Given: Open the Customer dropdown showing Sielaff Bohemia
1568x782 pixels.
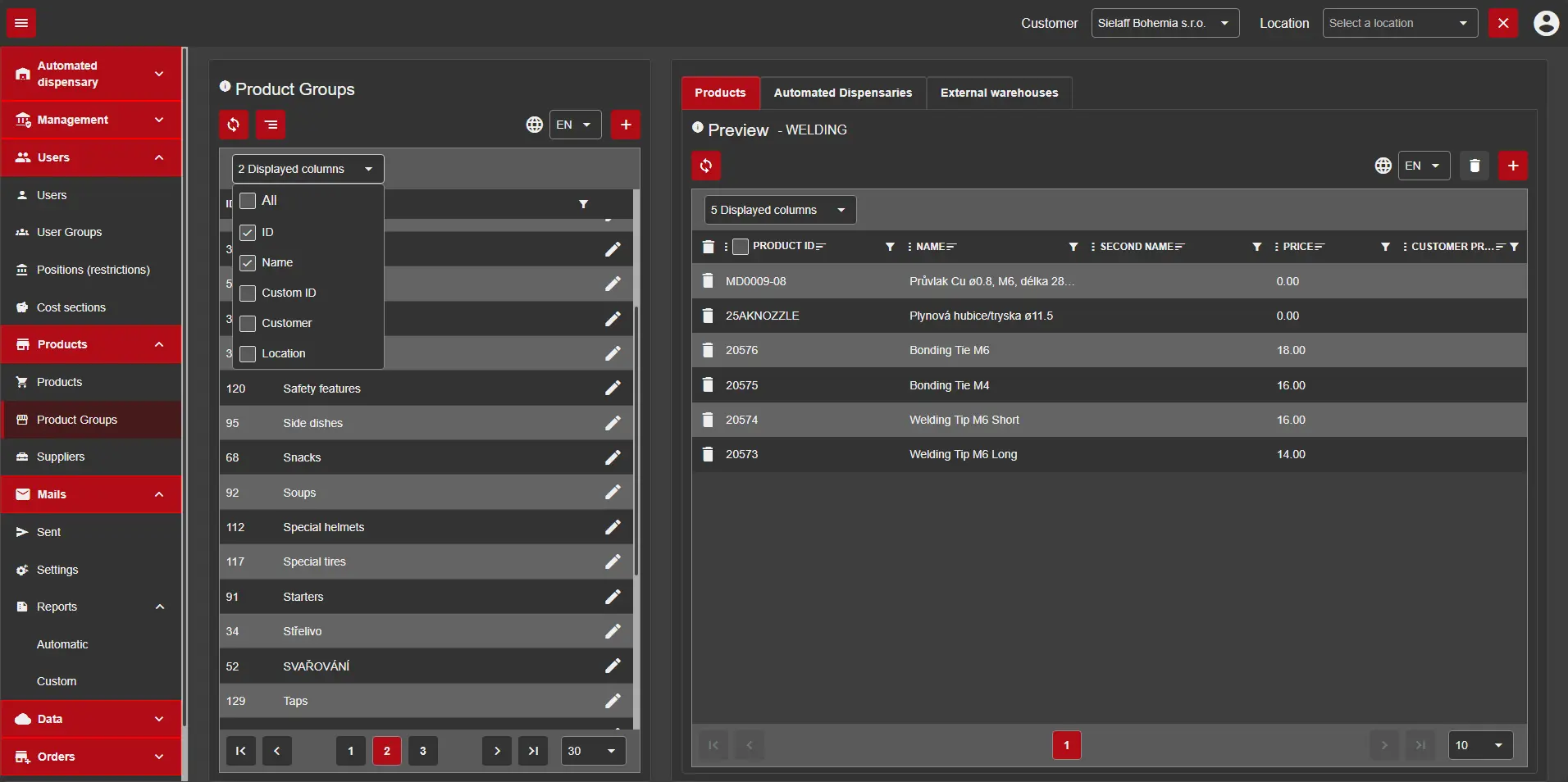Looking at the screenshot, I should pos(1164,23).
